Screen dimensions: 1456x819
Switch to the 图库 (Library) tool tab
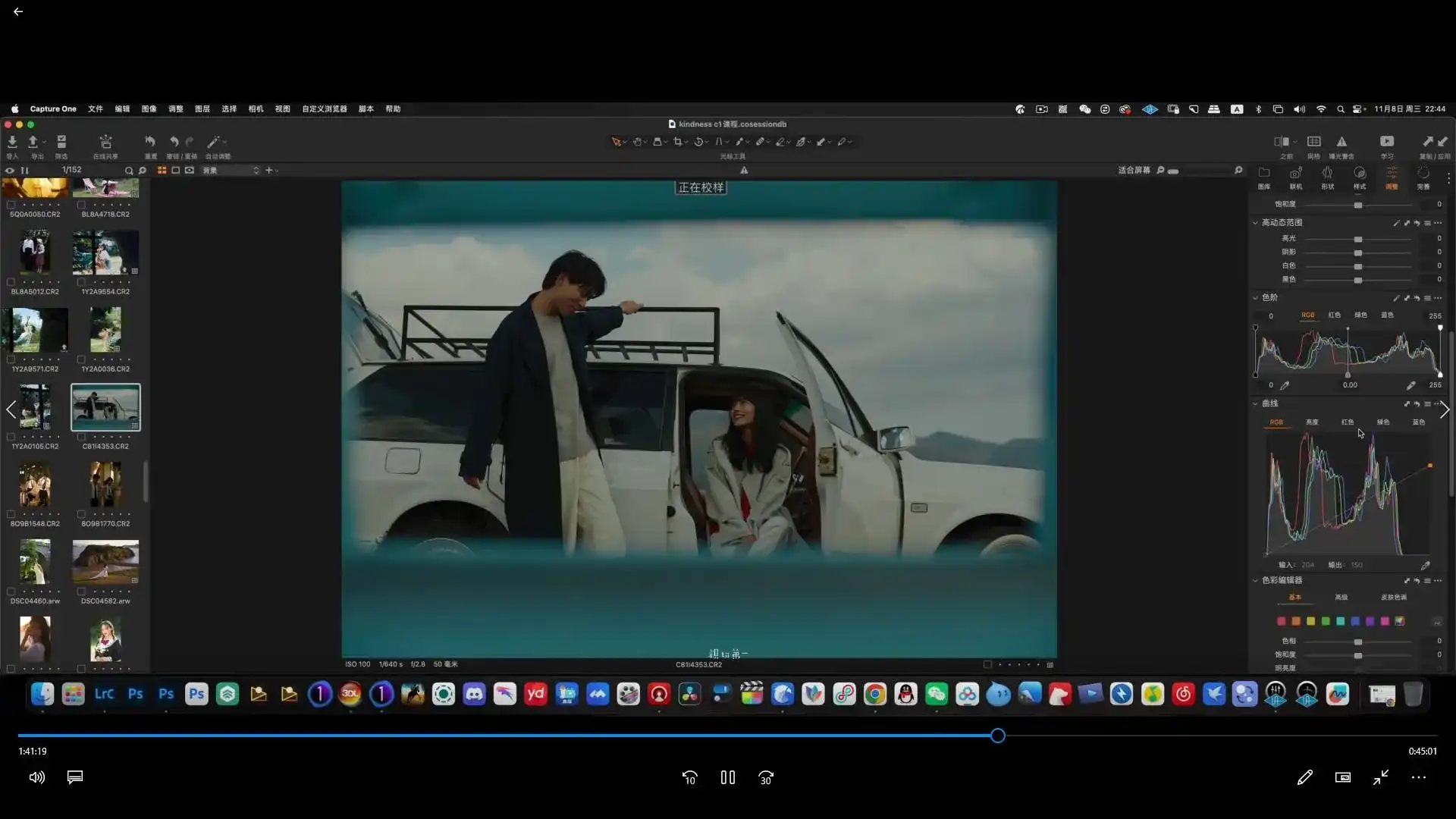1264,179
